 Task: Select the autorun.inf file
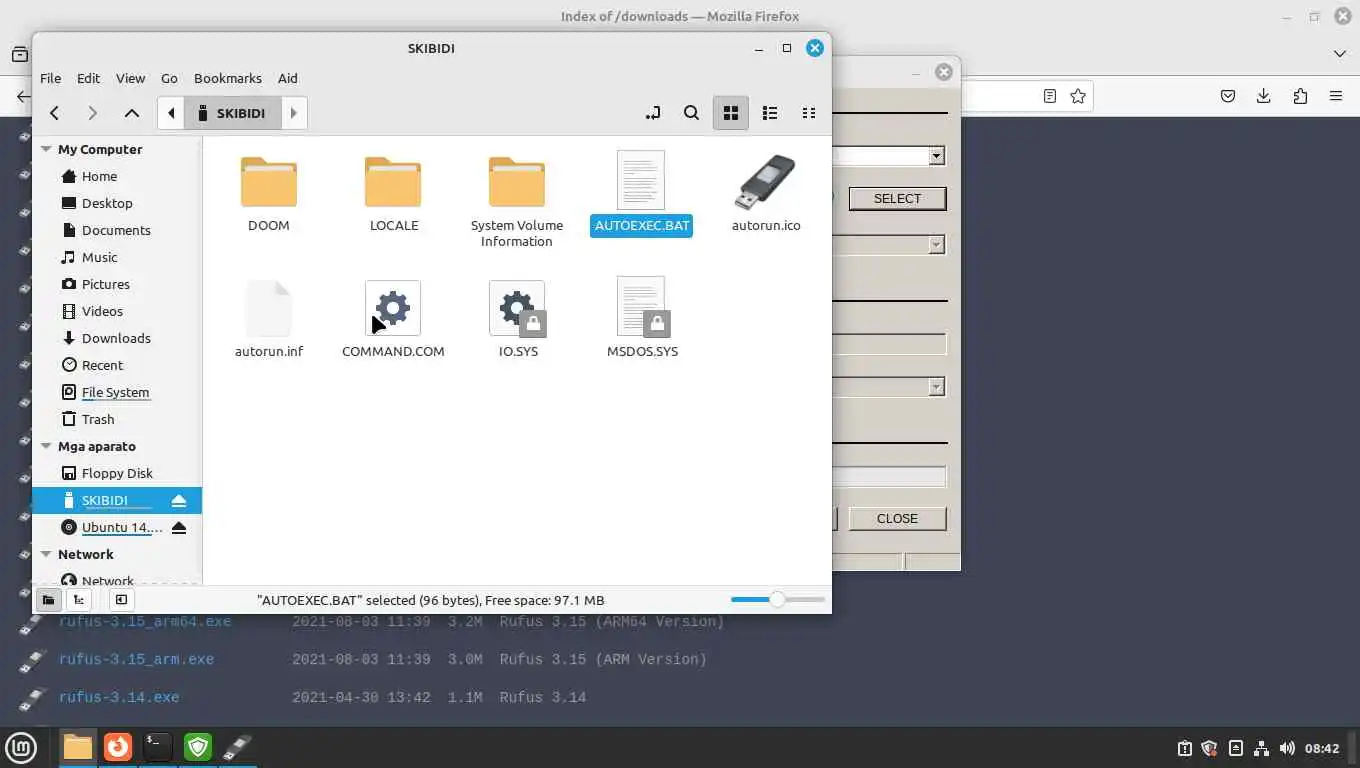[269, 319]
